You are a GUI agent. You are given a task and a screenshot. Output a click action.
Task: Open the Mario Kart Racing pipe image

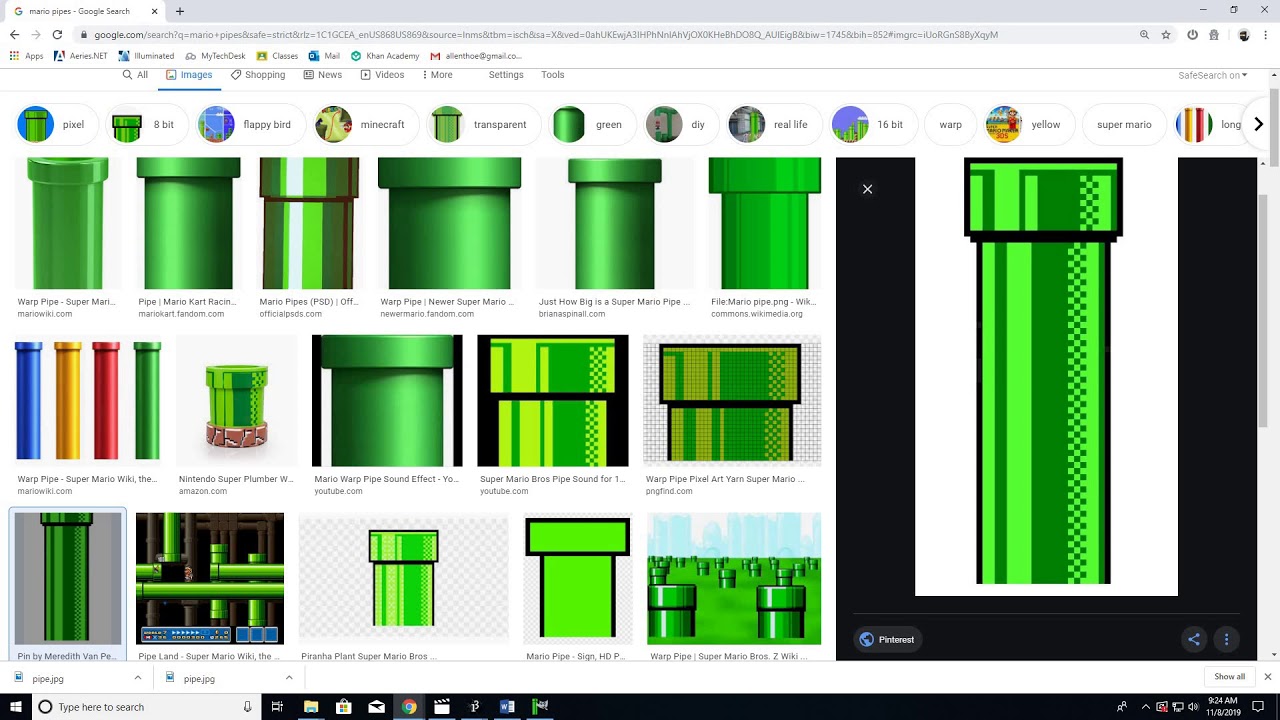188,223
